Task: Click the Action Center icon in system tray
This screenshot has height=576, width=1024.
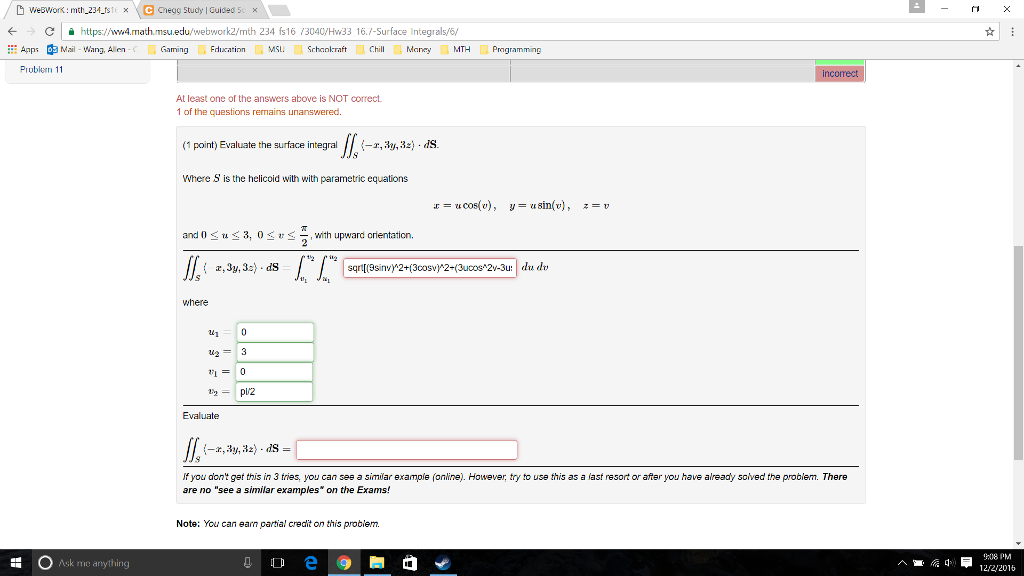Action: (964, 561)
